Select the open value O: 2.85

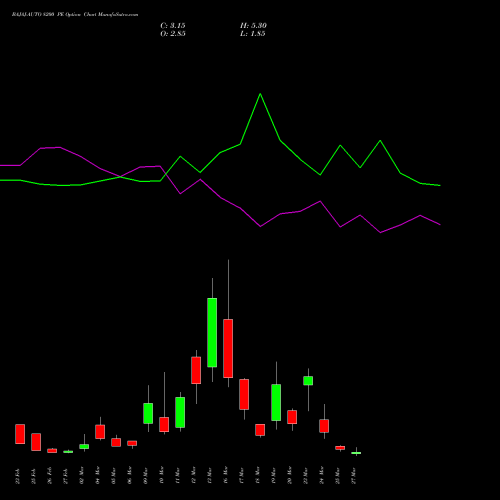[173, 34]
